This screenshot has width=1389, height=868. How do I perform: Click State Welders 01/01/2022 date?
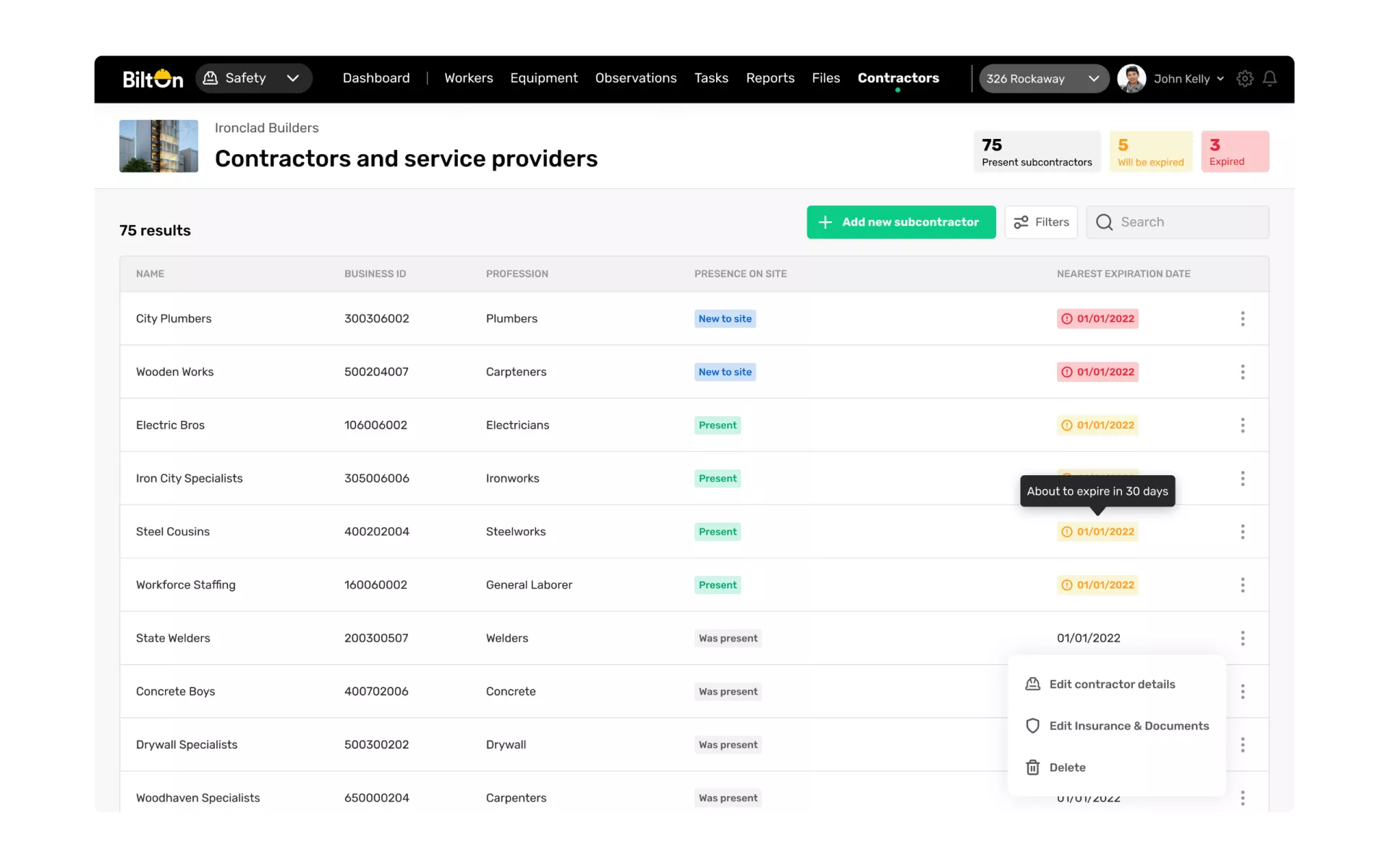click(1089, 638)
